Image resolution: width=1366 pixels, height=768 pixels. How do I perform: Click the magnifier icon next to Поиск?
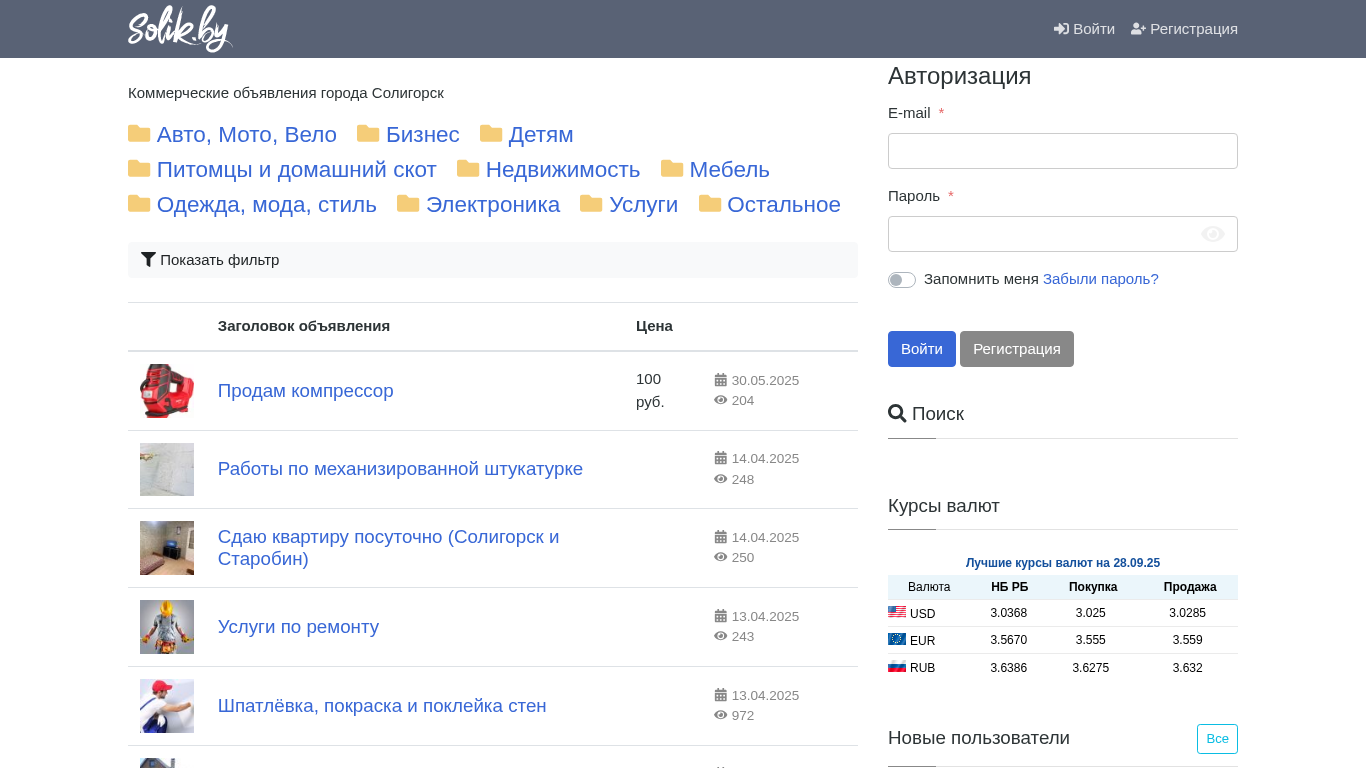[897, 414]
